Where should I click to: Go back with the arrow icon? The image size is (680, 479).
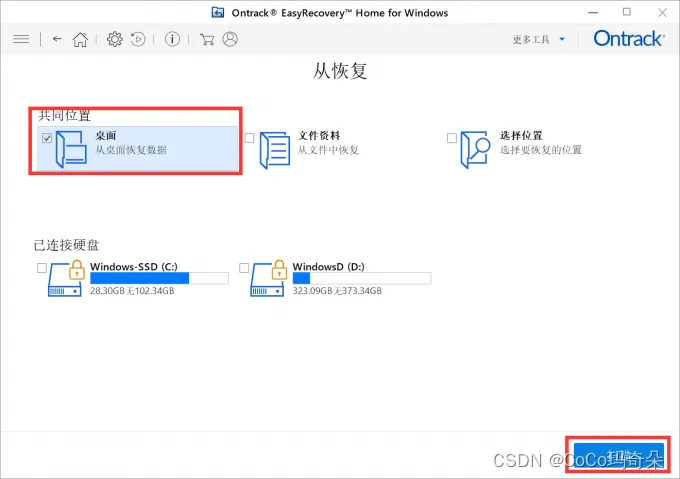pos(57,39)
